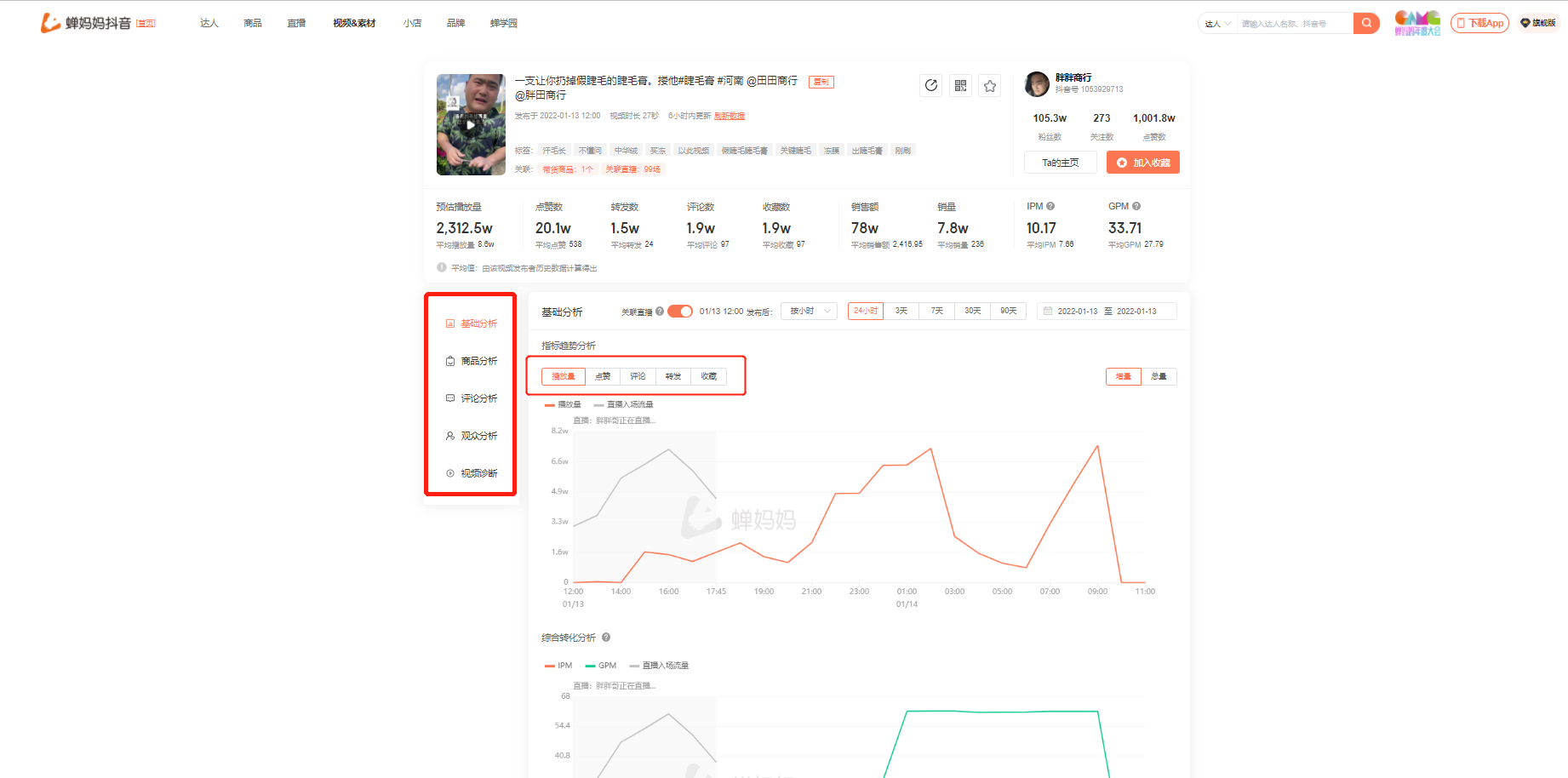Select the 转发 metric option
This screenshot has width=1568, height=778.
click(673, 376)
